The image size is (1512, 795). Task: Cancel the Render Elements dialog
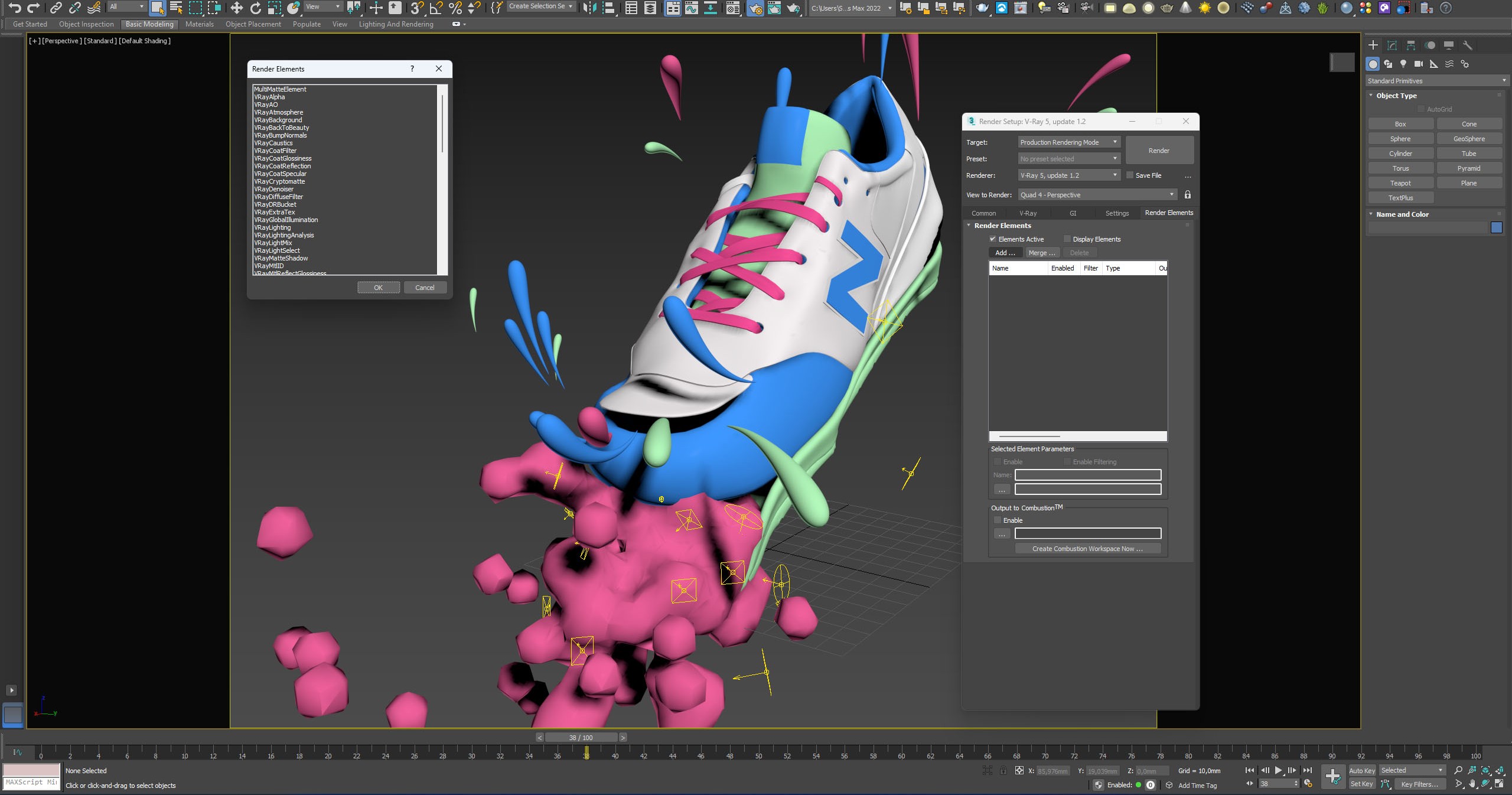pyautogui.click(x=425, y=288)
